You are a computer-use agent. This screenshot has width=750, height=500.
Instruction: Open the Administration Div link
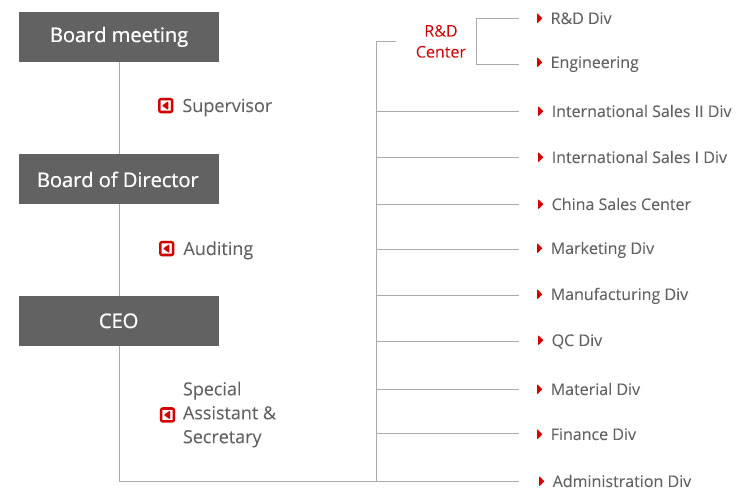(621, 482)
